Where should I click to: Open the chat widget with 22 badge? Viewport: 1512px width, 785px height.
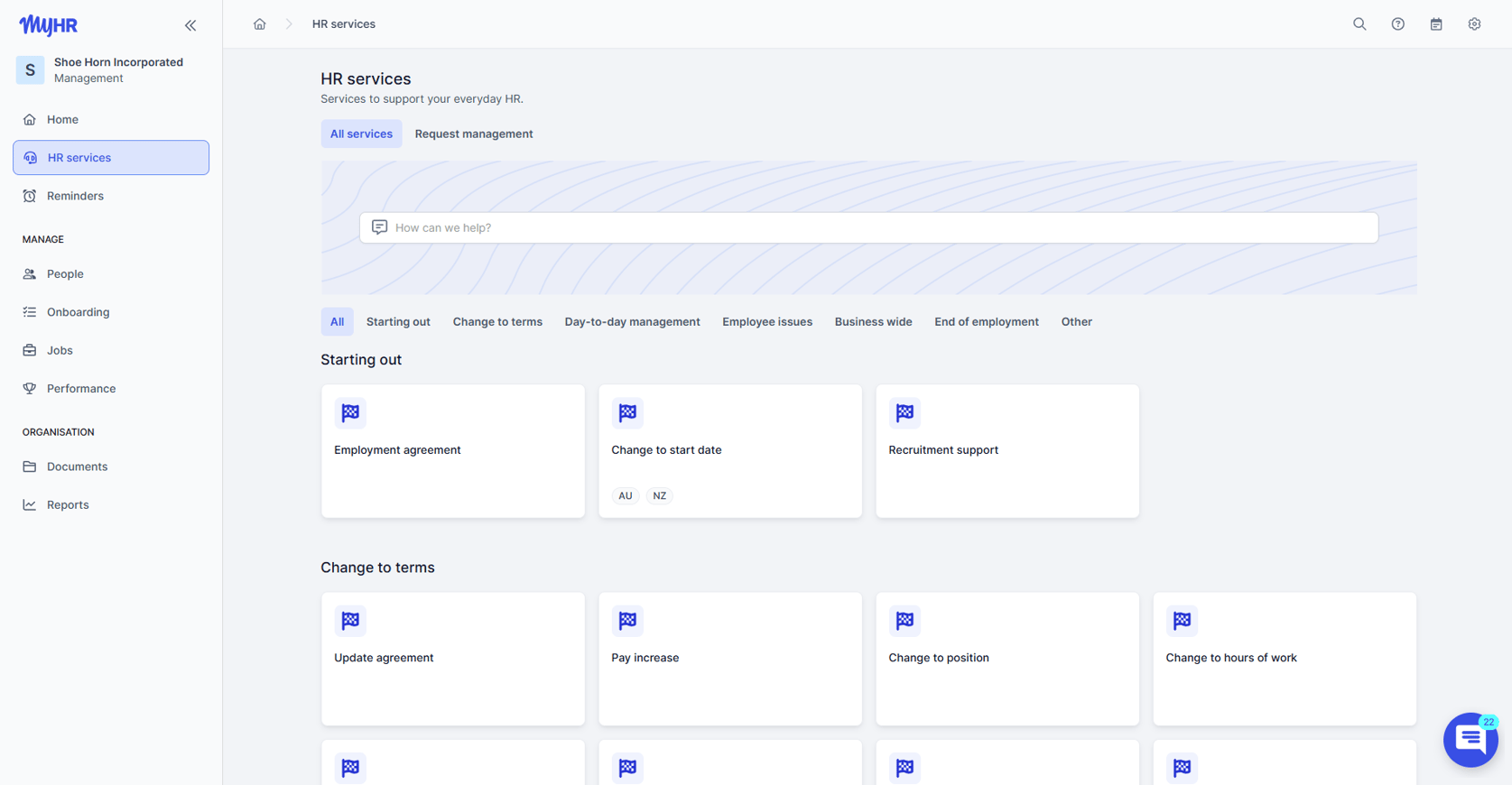pyautogui.click(x=1470, y=740)
